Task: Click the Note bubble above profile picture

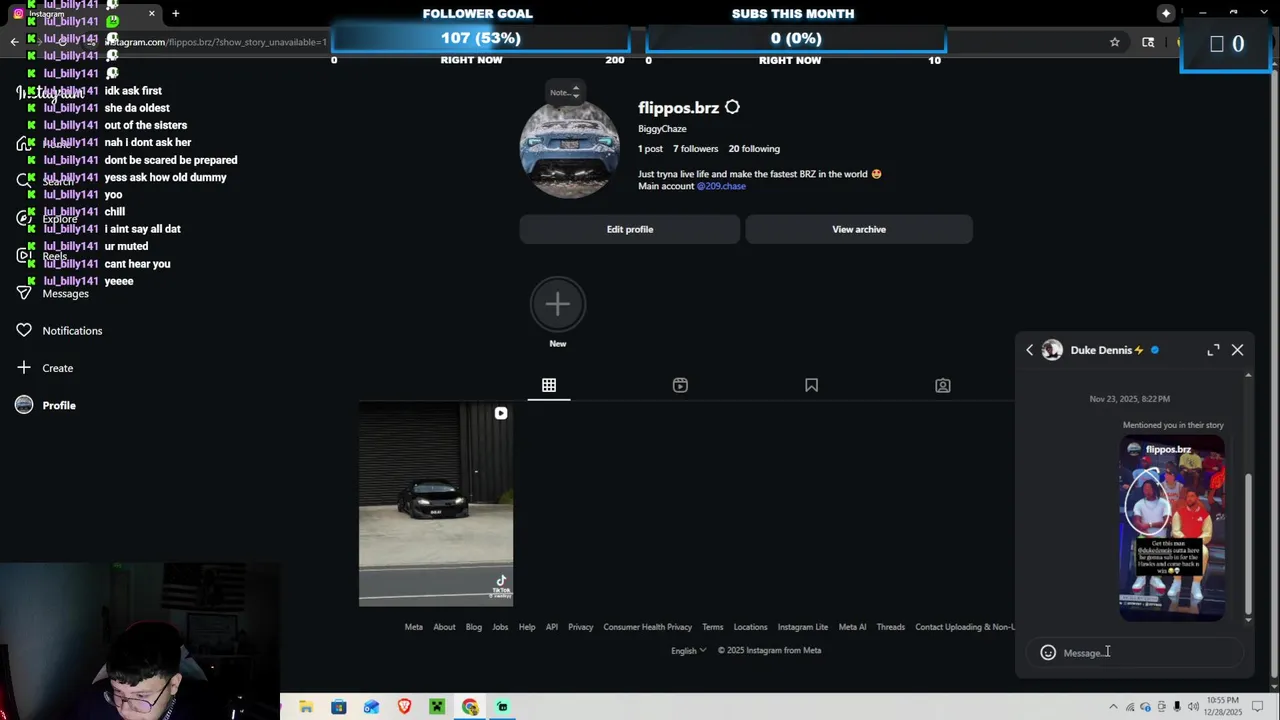Action: 563,92
